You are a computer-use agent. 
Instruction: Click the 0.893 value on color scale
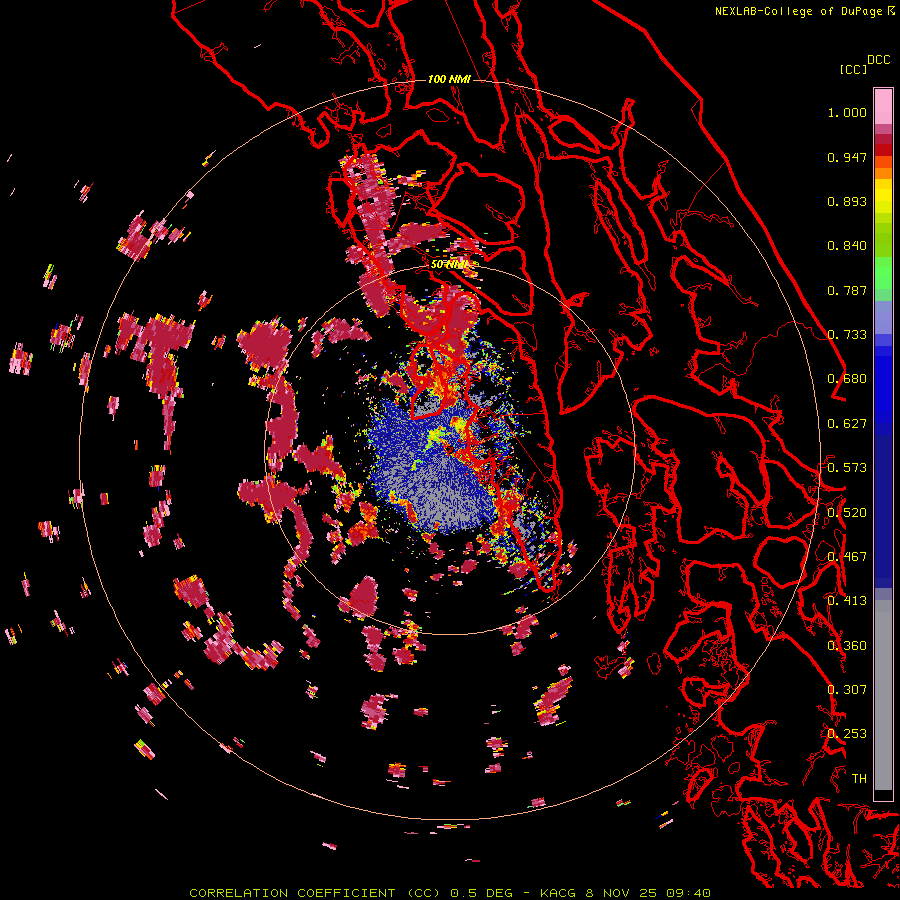pyautogui.click(x=847, y=201)
